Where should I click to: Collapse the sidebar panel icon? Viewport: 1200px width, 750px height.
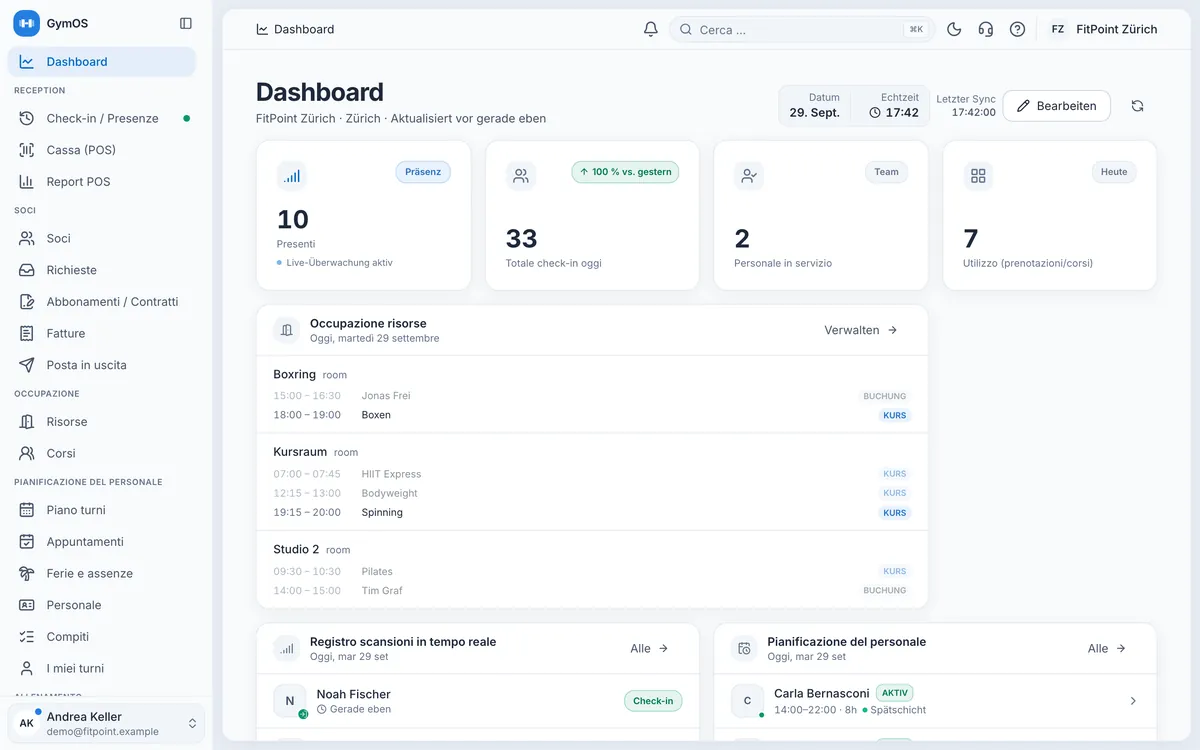[185, 23]
